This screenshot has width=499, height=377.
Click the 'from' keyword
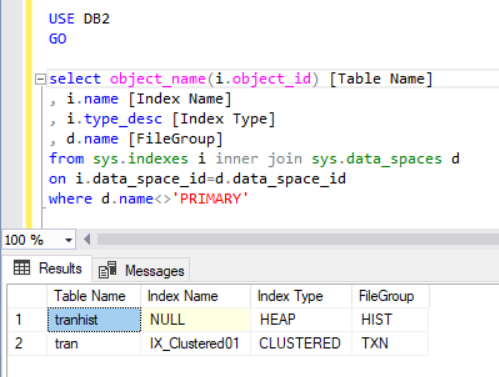(x=66, y=159)
